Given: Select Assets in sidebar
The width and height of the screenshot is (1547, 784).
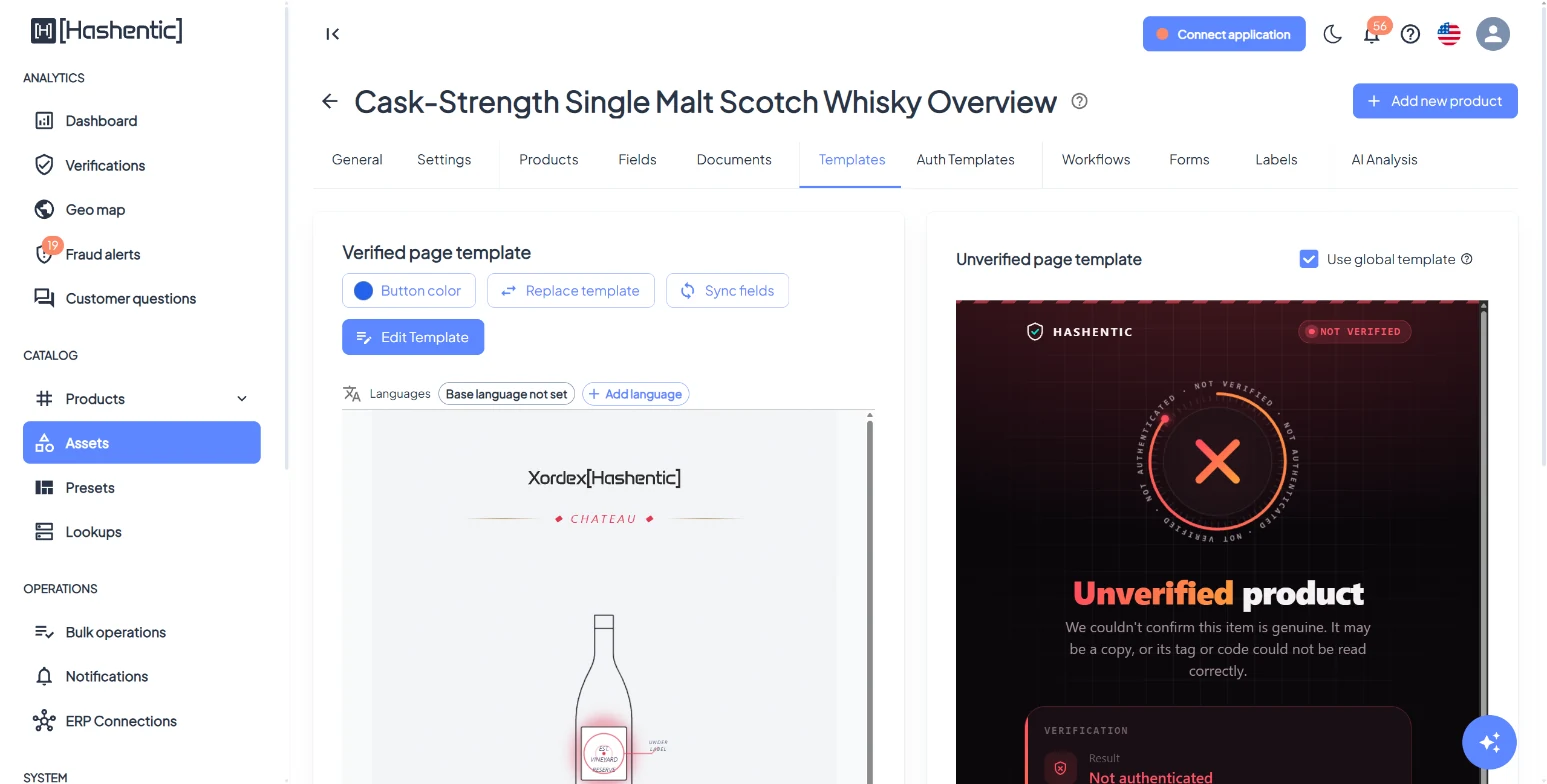Looking at the screenshot, I should [x=142, y=443].
